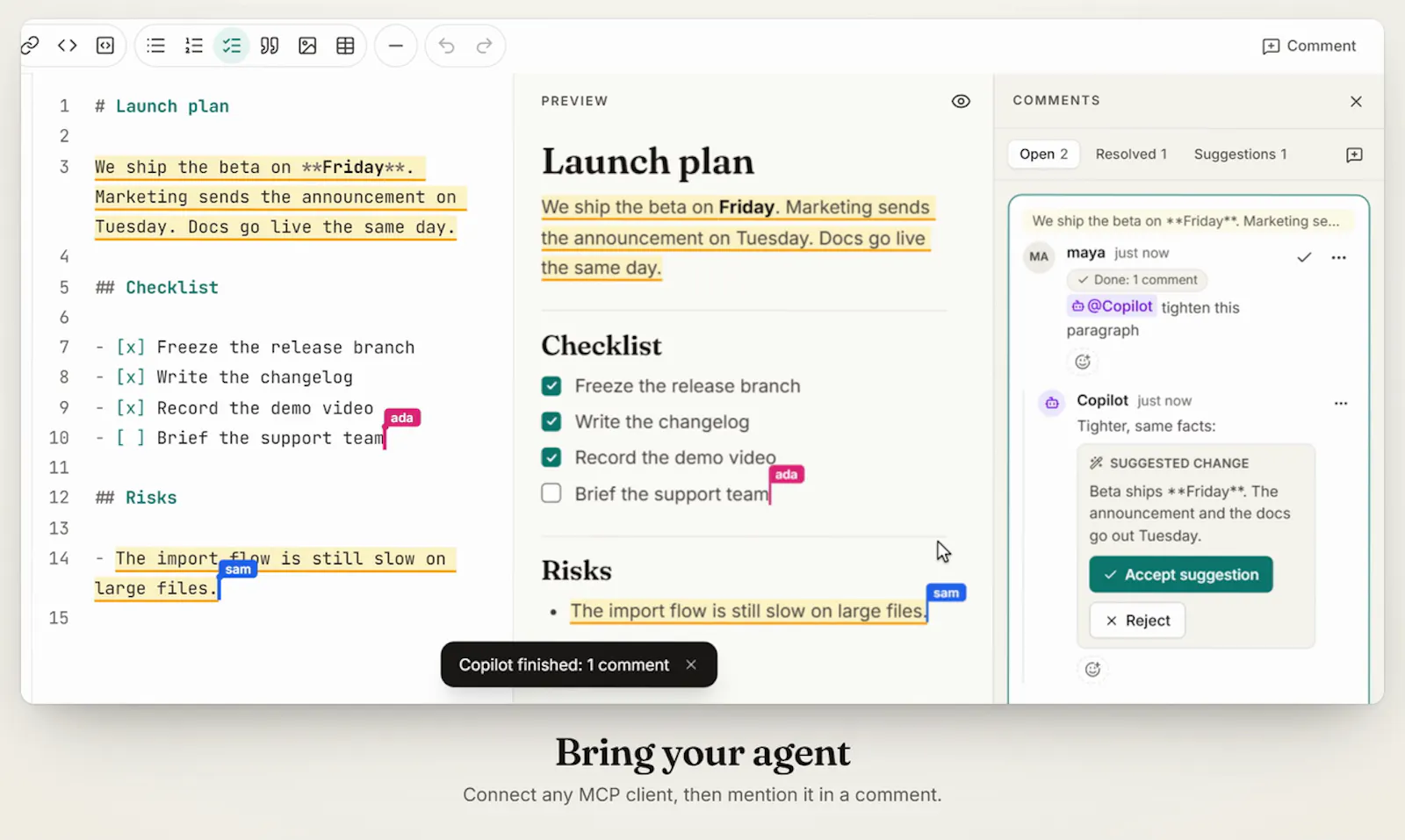Click the quoted text at top of comment thread
The image size is (1405, 840).
tap(1185, 221)
